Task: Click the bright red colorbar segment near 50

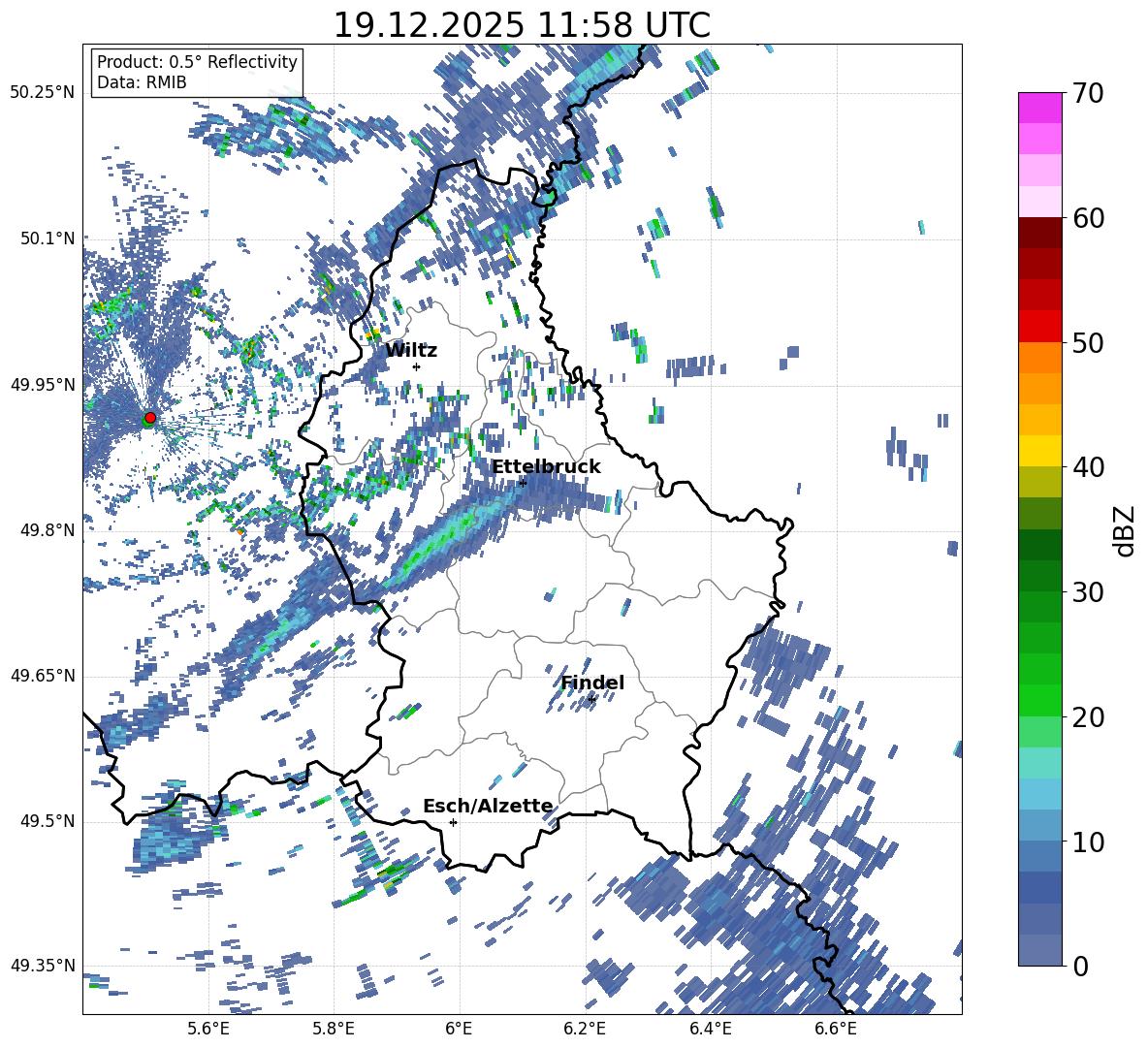Action: coord(1039,326)
